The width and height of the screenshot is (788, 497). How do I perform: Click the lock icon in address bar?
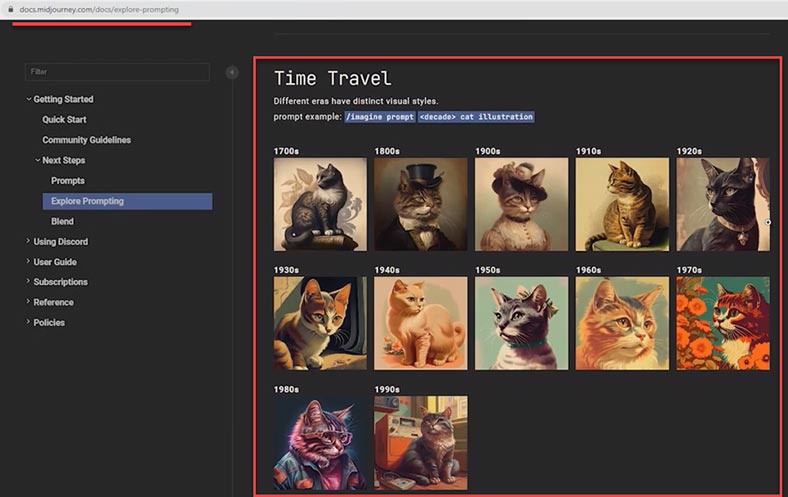click(11, 10)
